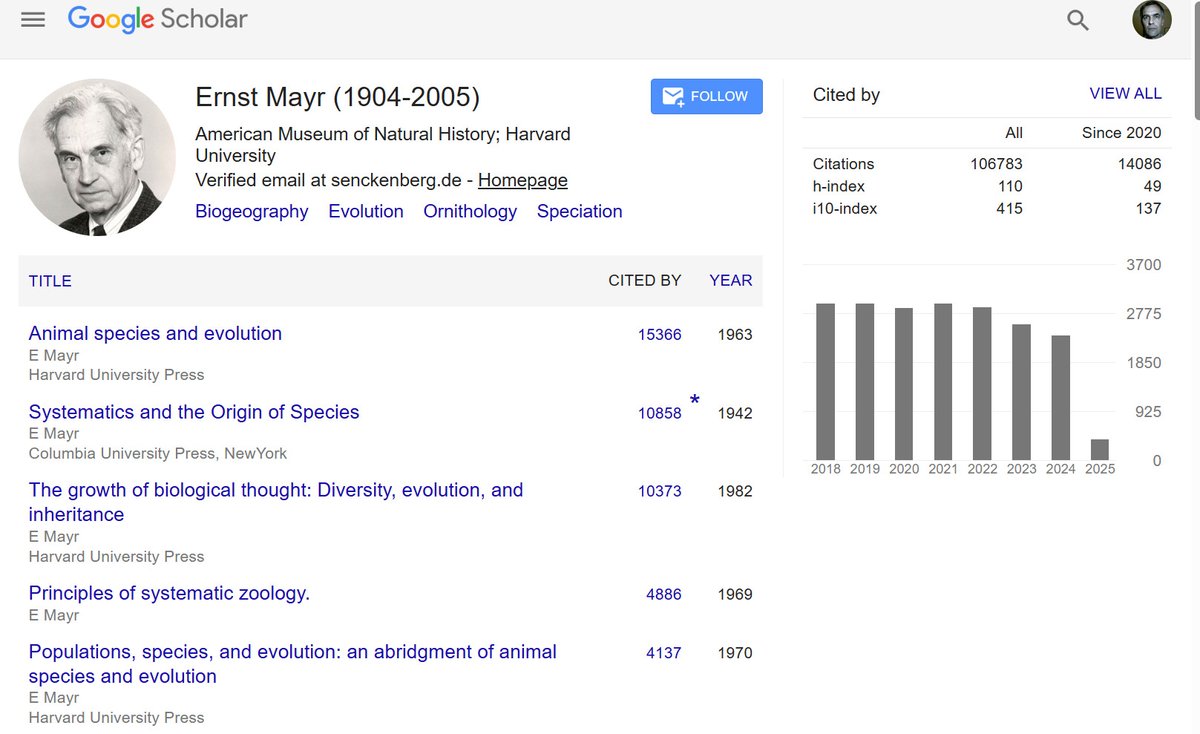Click the asterisk beside 10858 citations
1200x734 pixels.
695,403
